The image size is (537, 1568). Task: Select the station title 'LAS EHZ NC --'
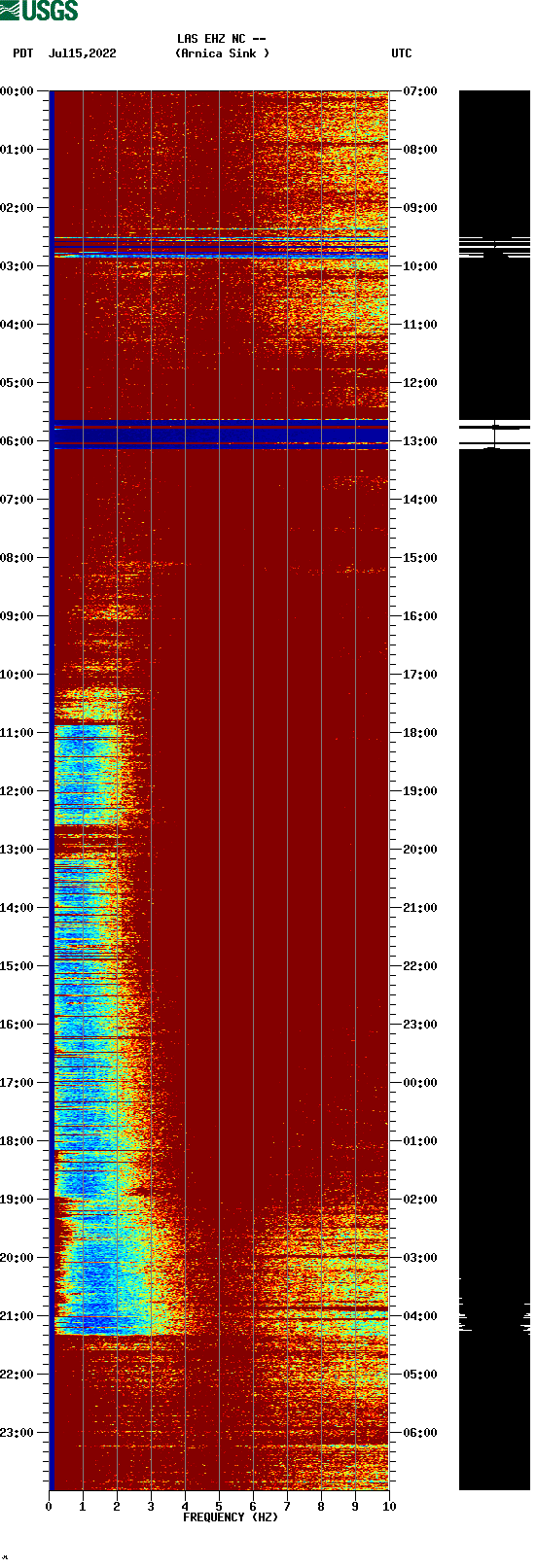pos(222,39)
